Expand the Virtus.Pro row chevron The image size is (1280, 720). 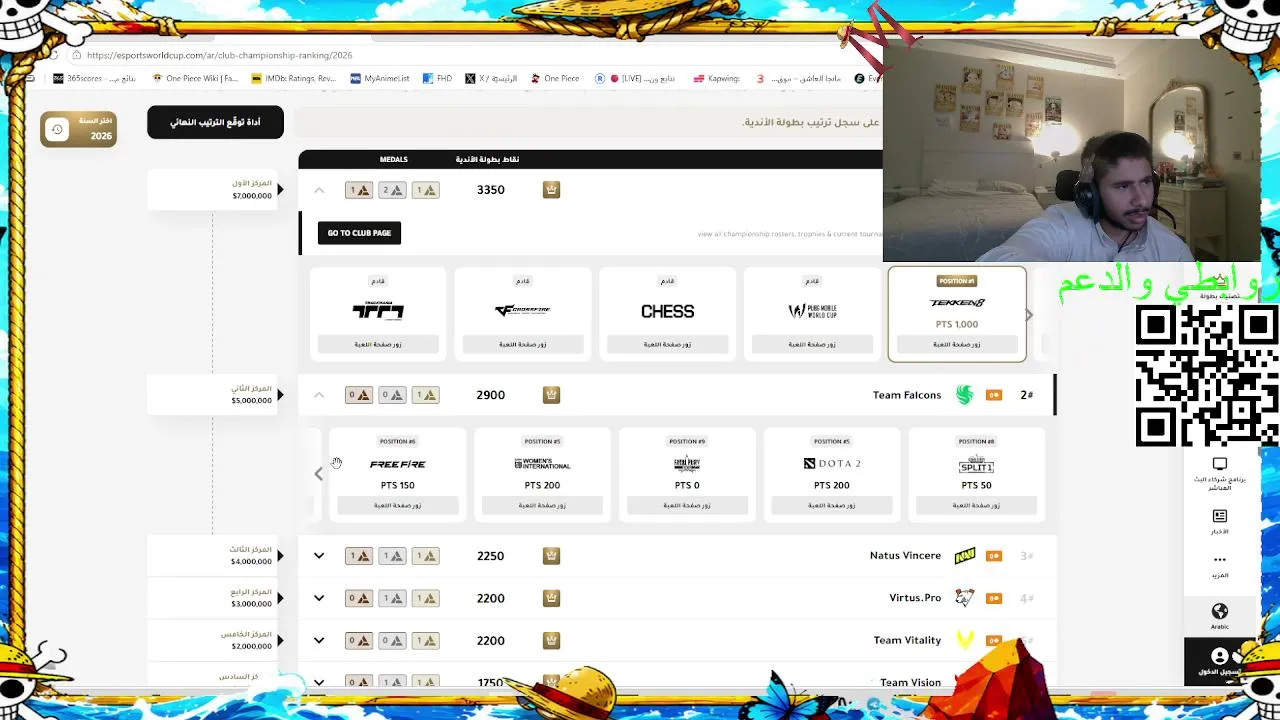(319, 598)
